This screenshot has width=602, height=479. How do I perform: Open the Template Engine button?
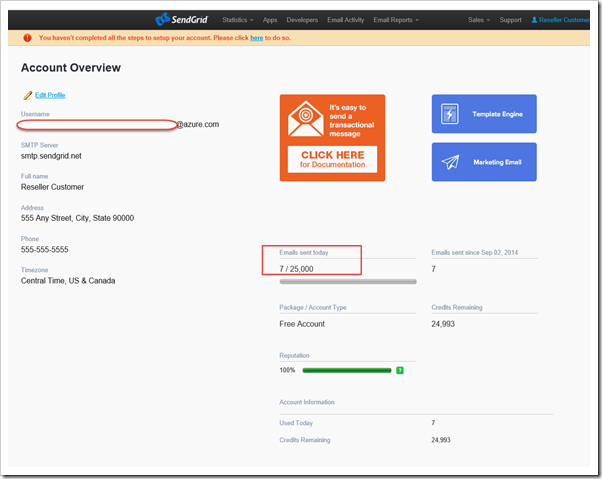pos(484,114)
